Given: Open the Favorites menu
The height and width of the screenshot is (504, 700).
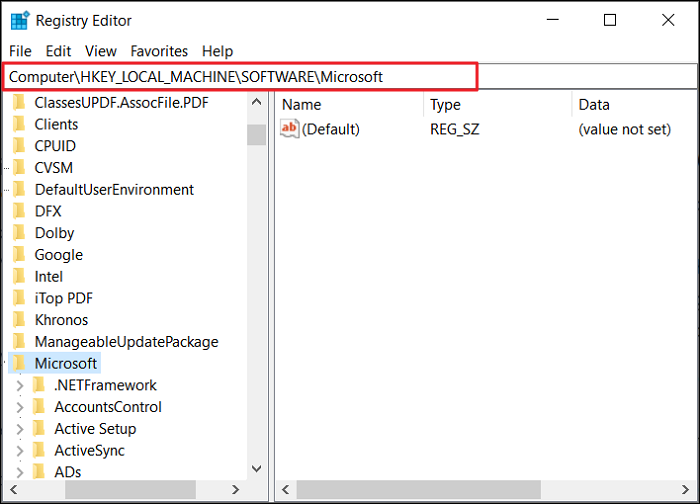Looking at the screenshot, I should click(x=159, y=51).
